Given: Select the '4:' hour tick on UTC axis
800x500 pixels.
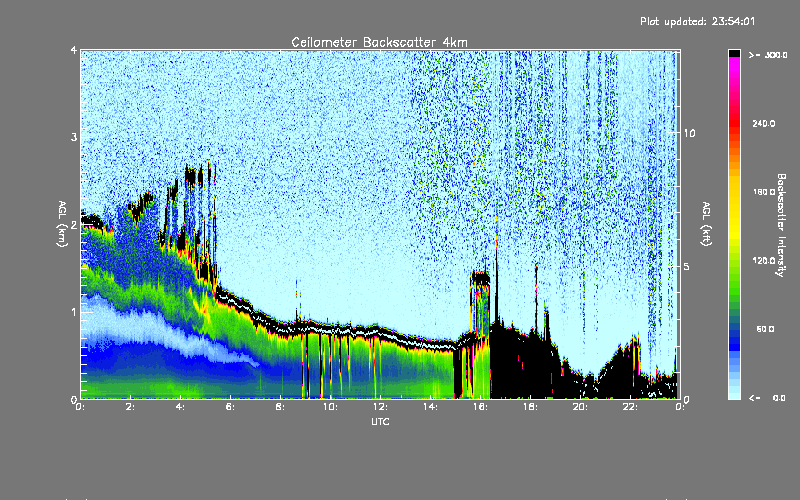Looking at the screenshot, I should pos(181,407).
